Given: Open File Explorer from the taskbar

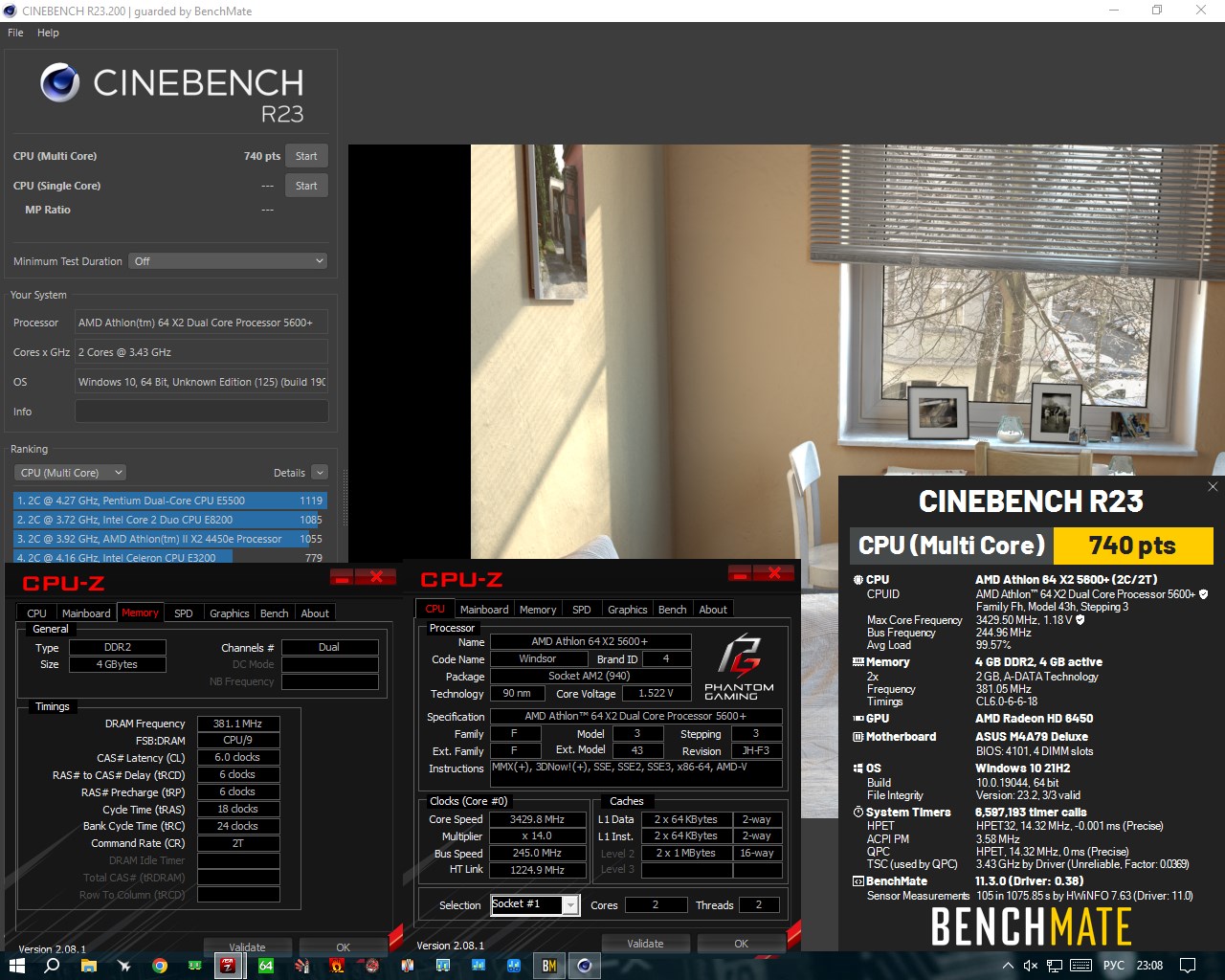Looking at the screenshot, I should tap(89, 966).
